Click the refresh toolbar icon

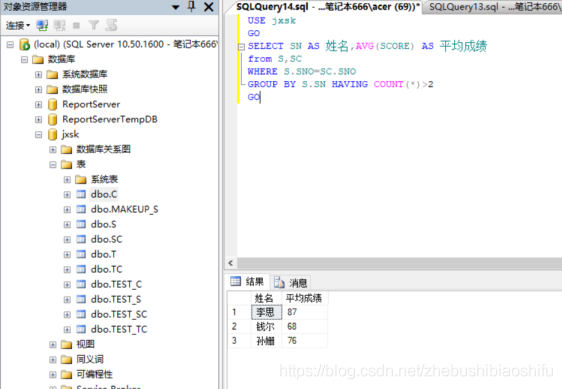click(111, 25)
